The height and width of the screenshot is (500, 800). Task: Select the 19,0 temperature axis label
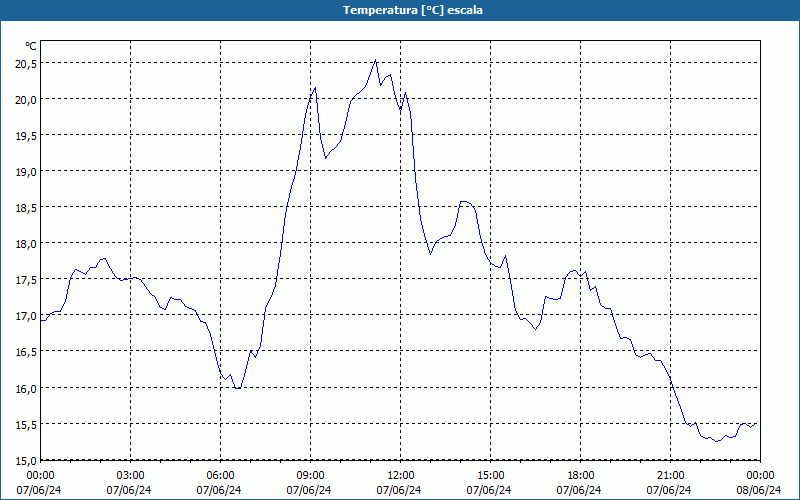(26, 171)
